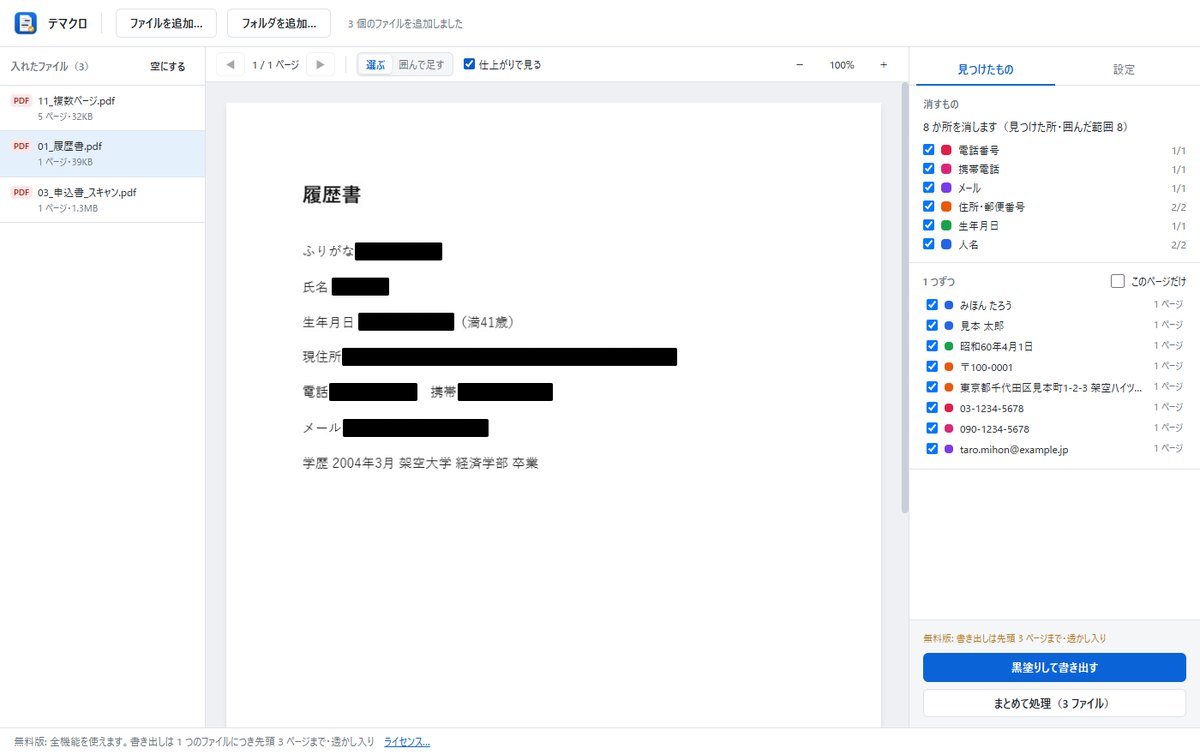
Task: Click 学歴 2004年3月 line in document
Action: point(421,464)
